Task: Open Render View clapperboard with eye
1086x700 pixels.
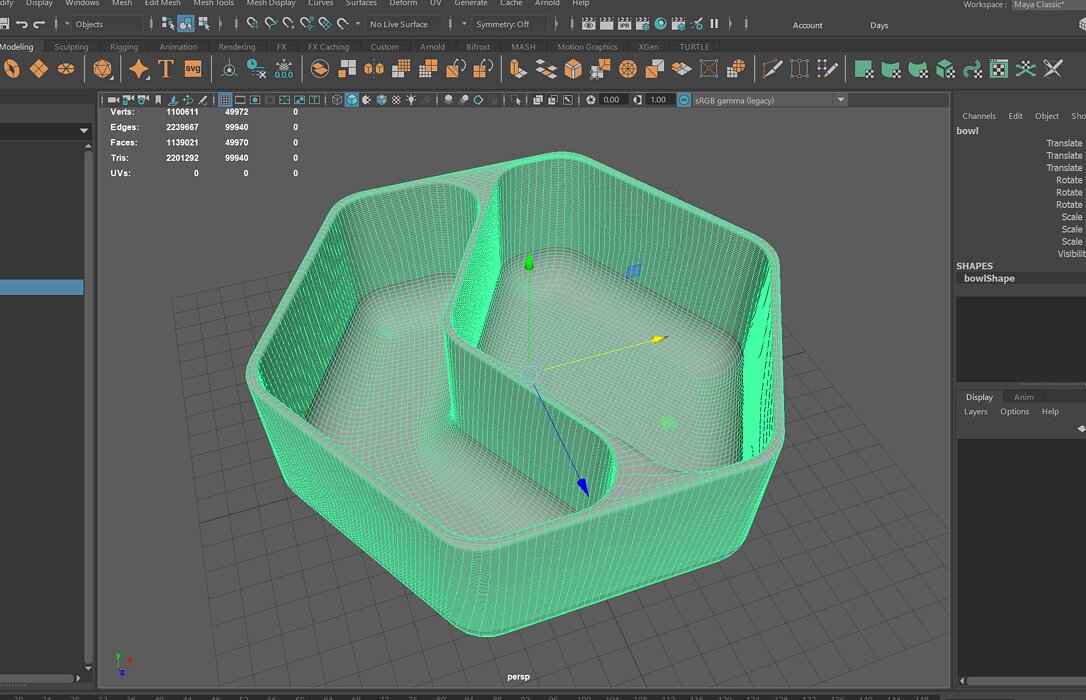Action: pos(588,24)
